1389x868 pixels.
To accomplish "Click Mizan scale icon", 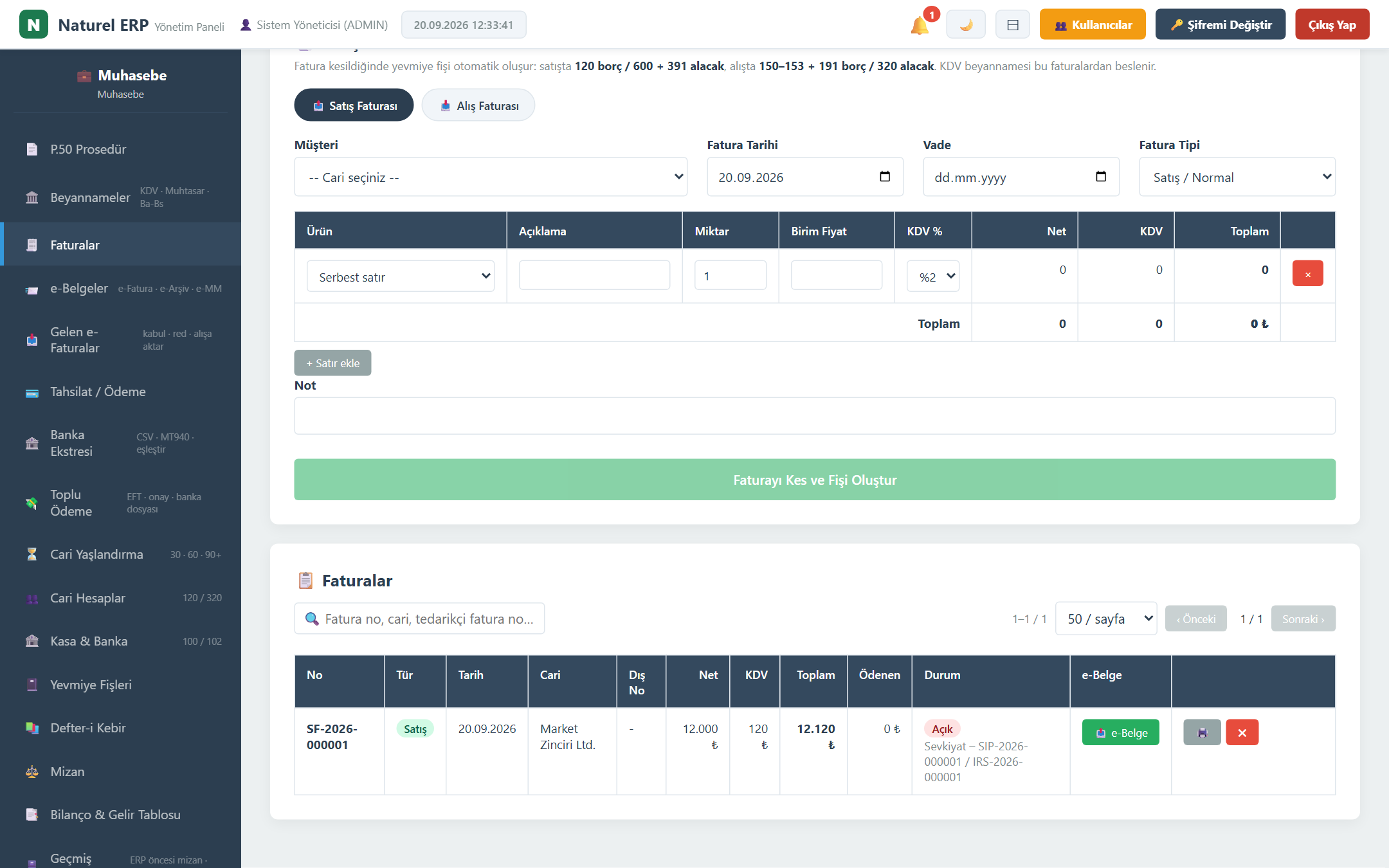I will 32,772.
